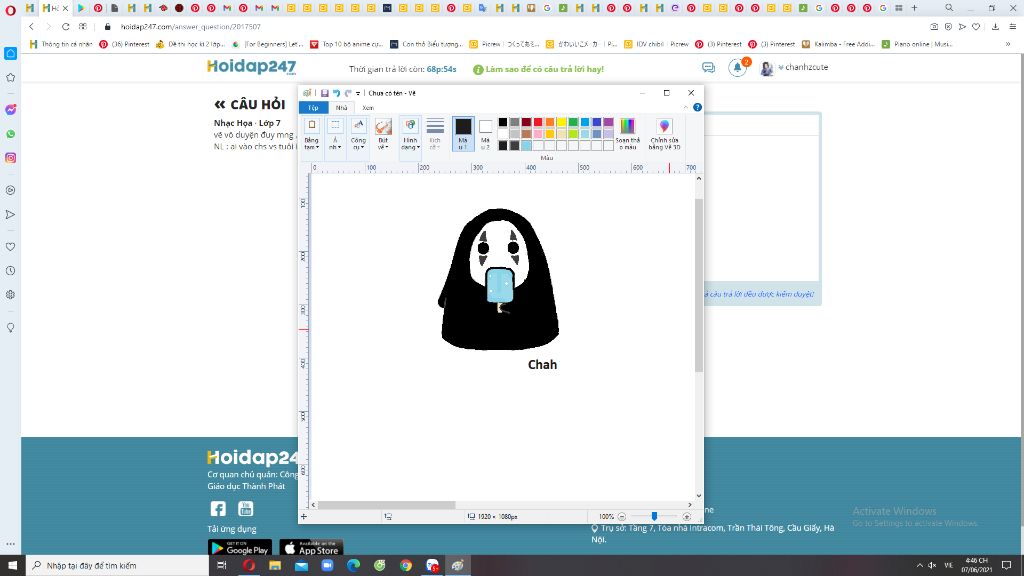Open the Windows notification center

click(1007, 566)
